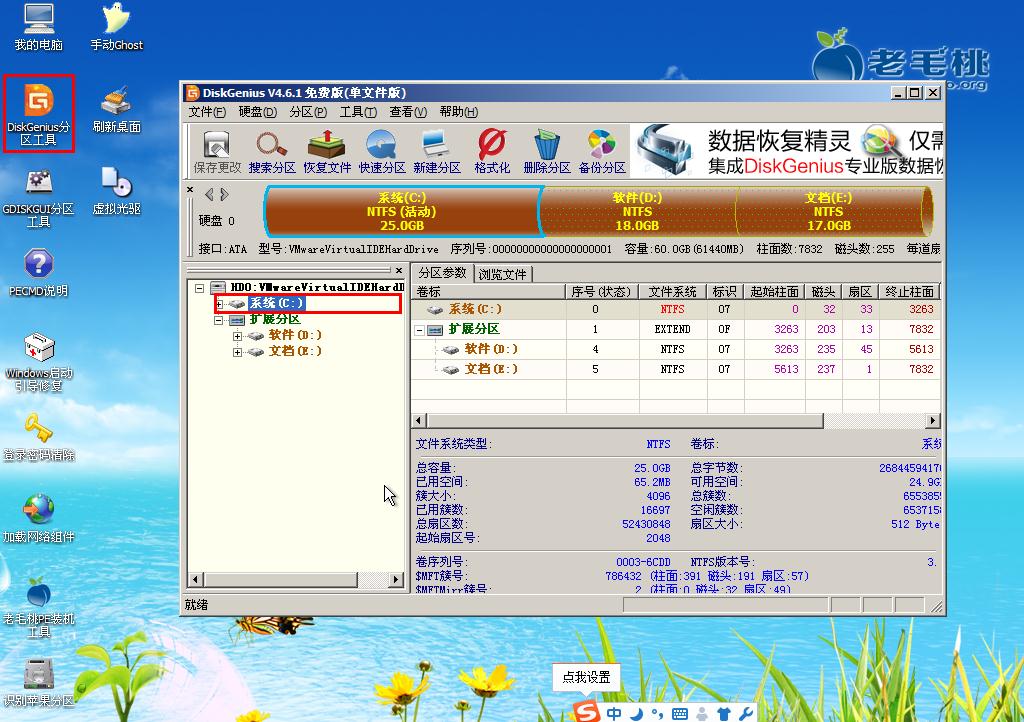Click the 点我设置 tooltip button
The image size is (1024, 722).
[x=586, y=677]
